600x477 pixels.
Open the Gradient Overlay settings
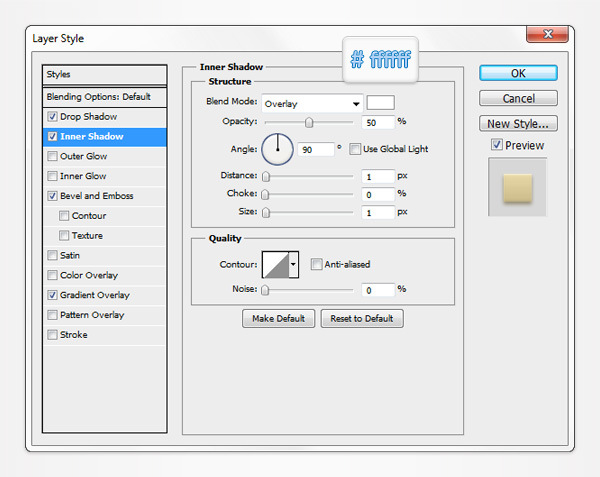(x=94, y=295)
